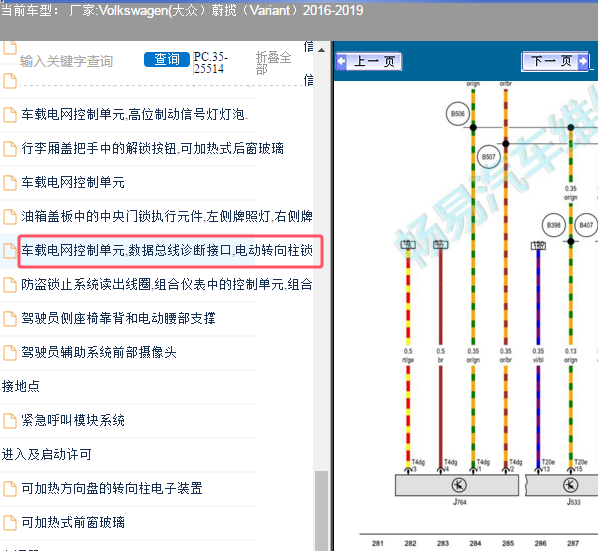Click the T4dg /3 connector pin label

coord(418,465)
